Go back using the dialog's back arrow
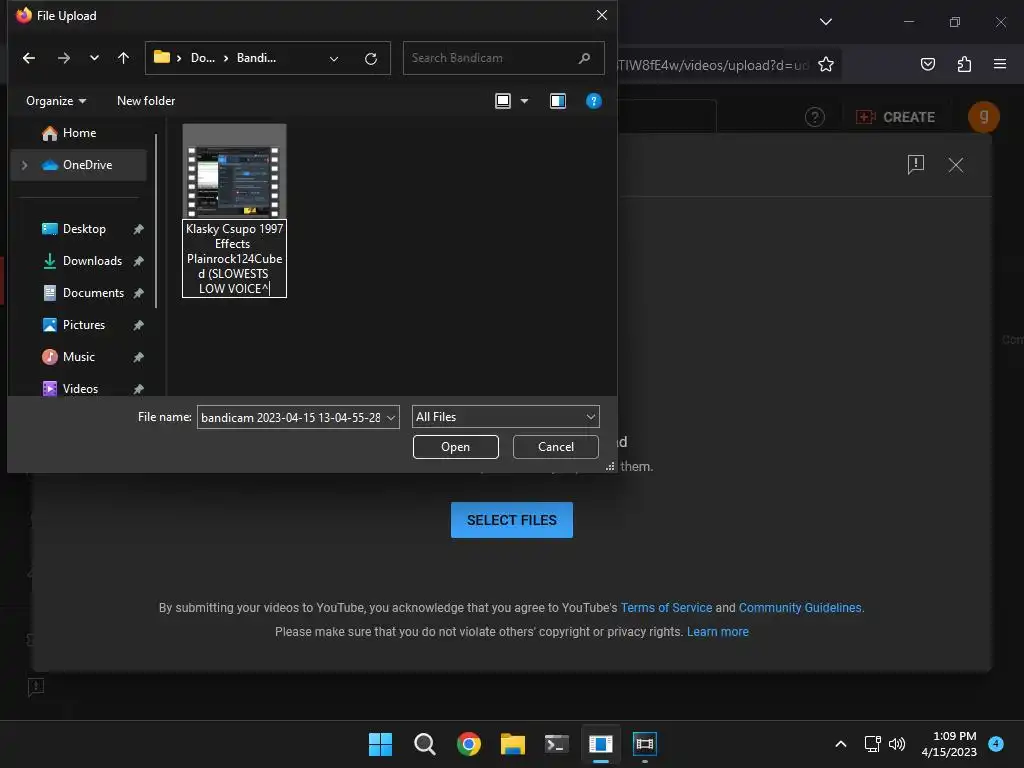The image size is (1024, 768). click(x=29, y=58)
